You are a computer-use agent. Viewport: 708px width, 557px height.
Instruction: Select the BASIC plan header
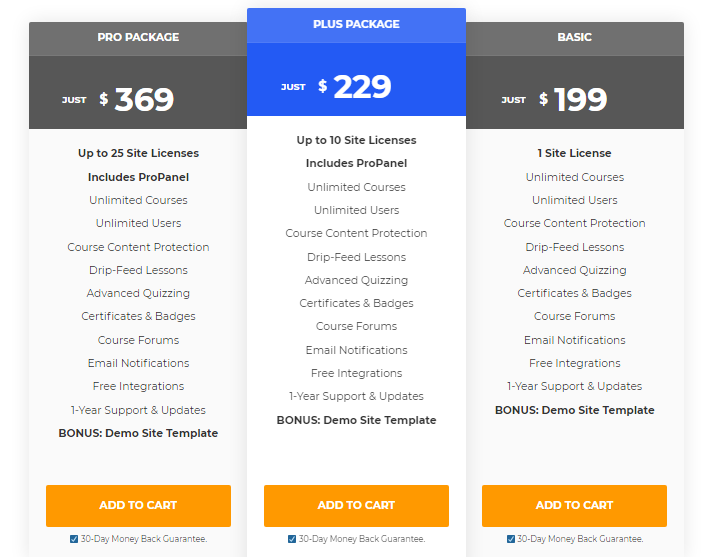click(x=574, y=38)
